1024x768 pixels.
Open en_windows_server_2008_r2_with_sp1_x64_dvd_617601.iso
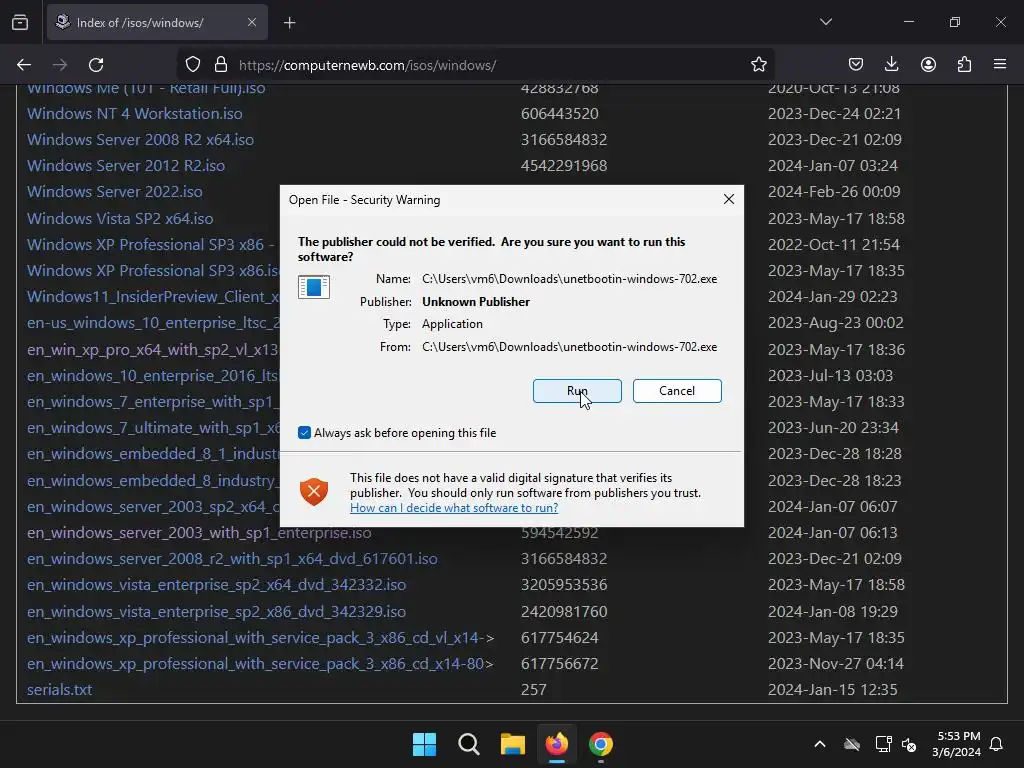pos(232,558)
